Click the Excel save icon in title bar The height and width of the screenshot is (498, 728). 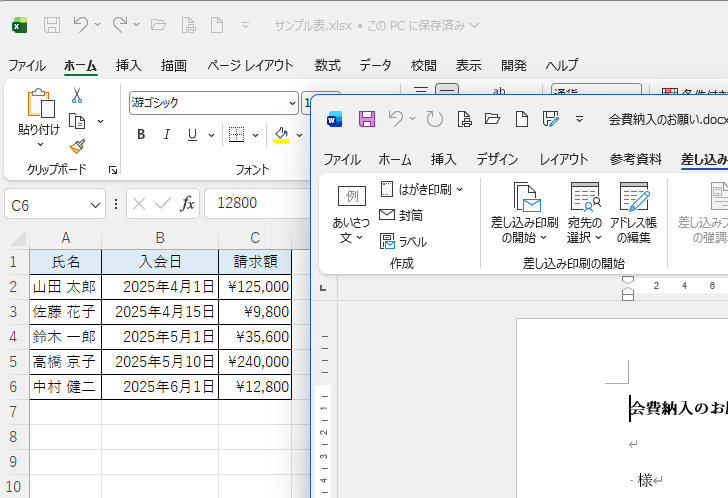[x=52, y=25]
